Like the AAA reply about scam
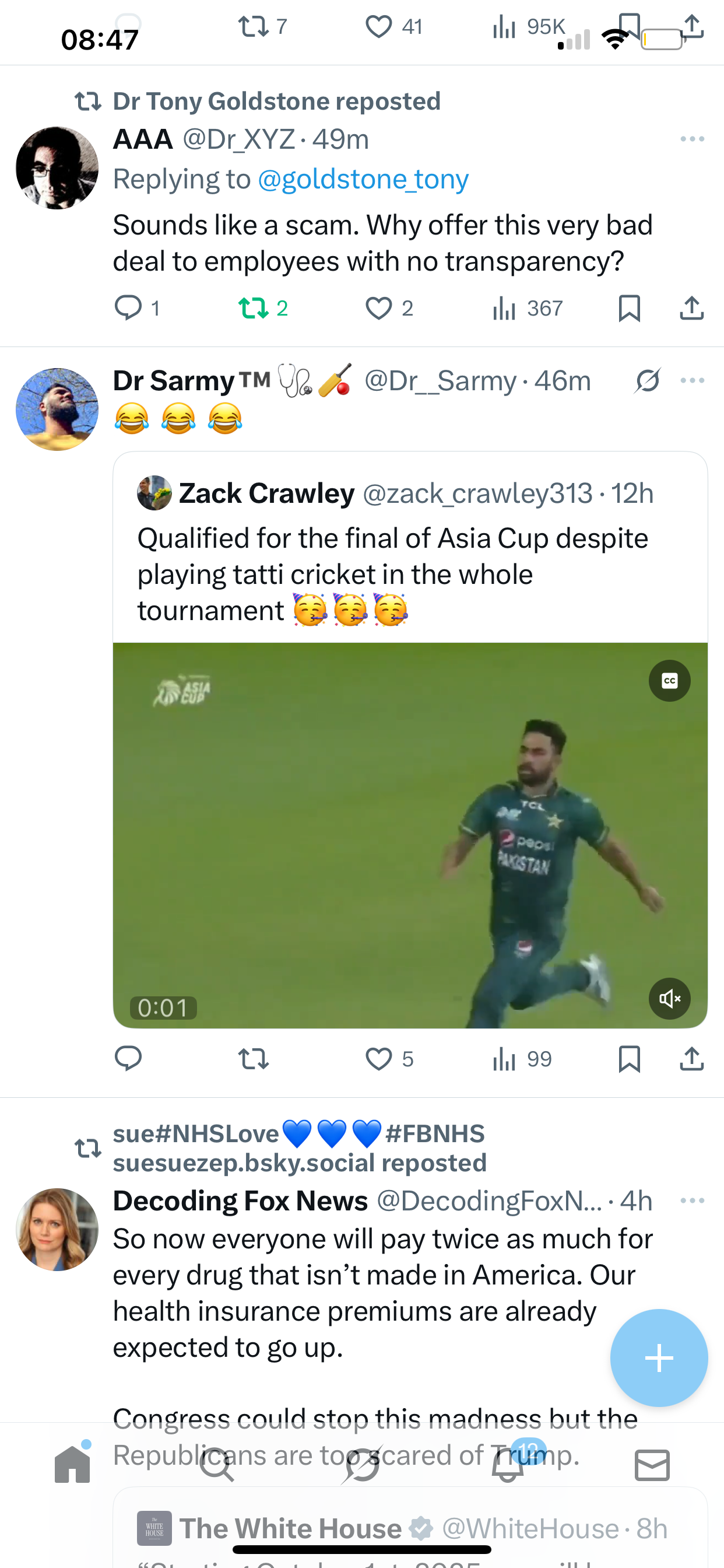724x1568 pixels. click(378, 308)
